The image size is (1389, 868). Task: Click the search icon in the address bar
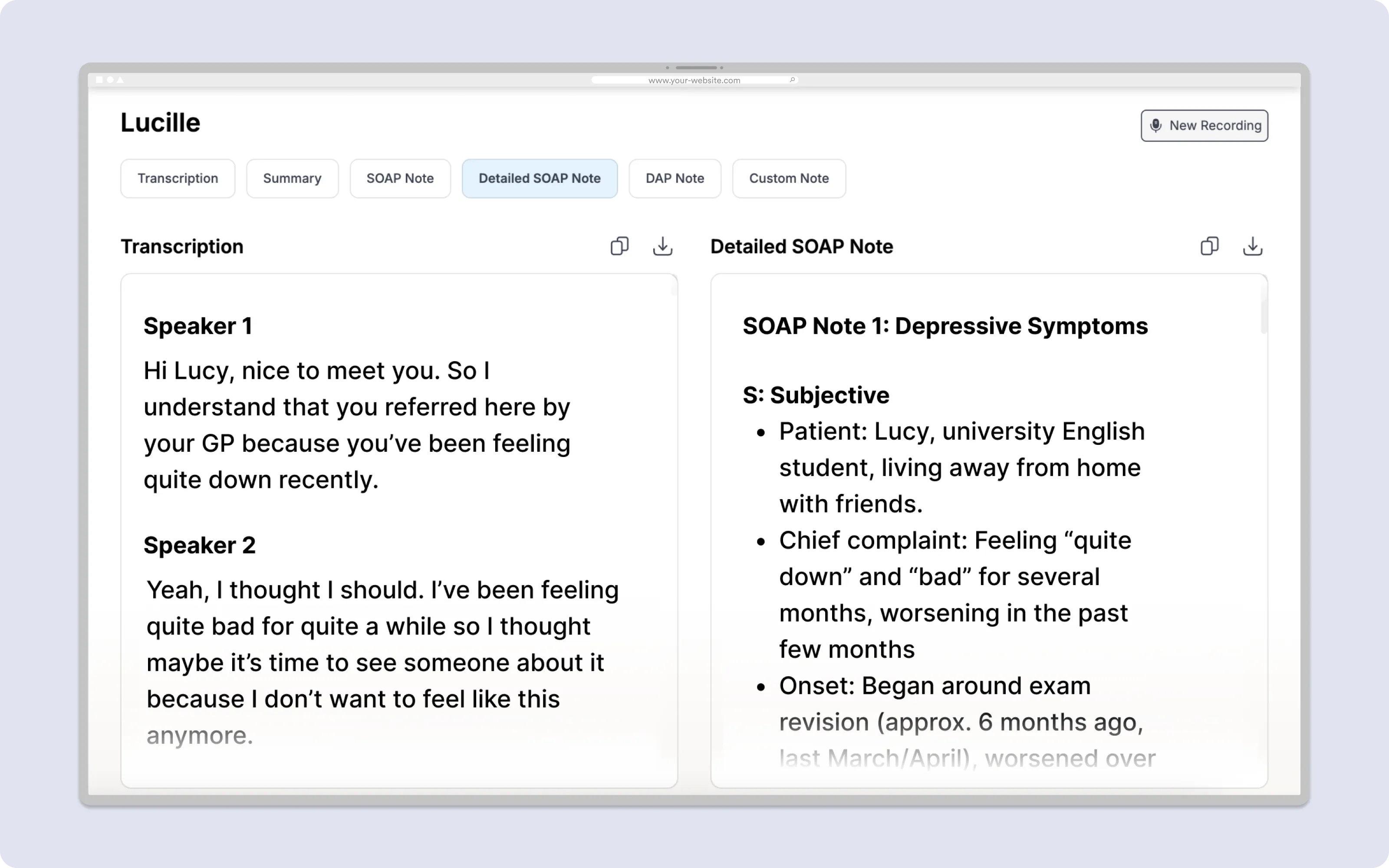(793, 80)
